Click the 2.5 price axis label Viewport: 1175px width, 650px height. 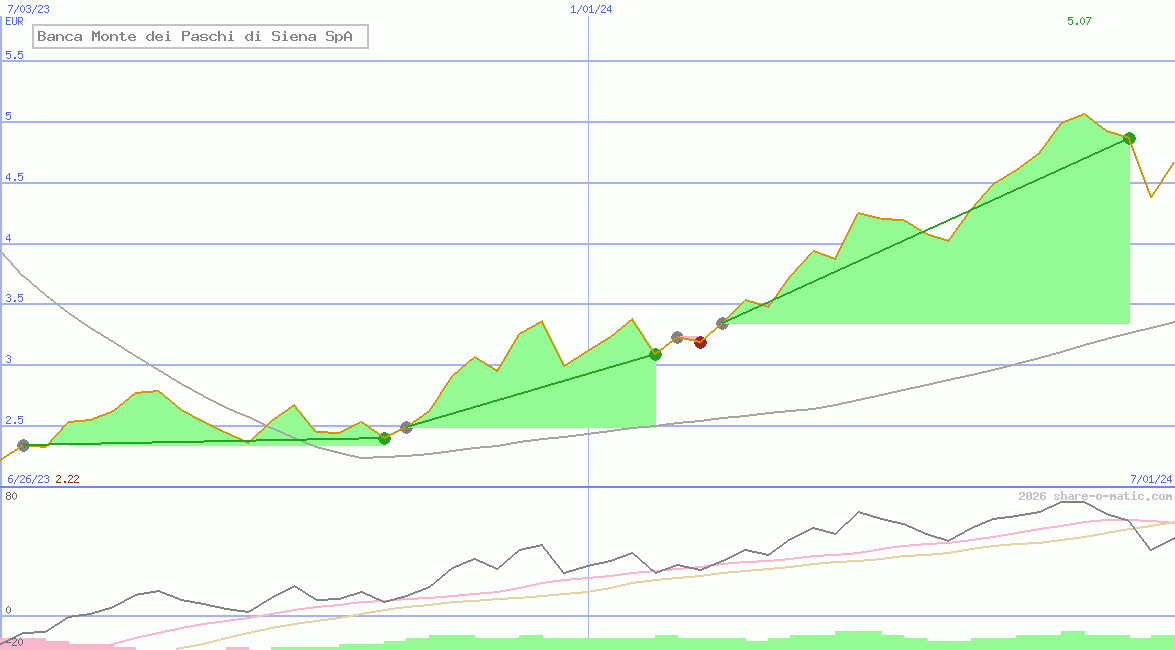pyautogui.click(x=15, y=421)
